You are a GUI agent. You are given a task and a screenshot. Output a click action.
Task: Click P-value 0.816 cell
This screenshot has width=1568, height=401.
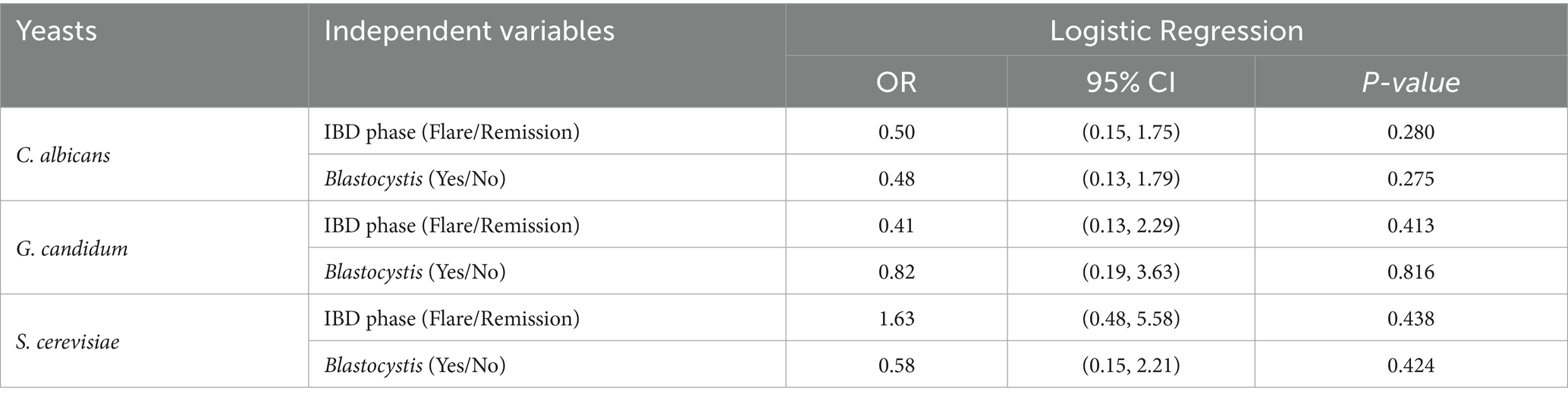[1410, 272]
